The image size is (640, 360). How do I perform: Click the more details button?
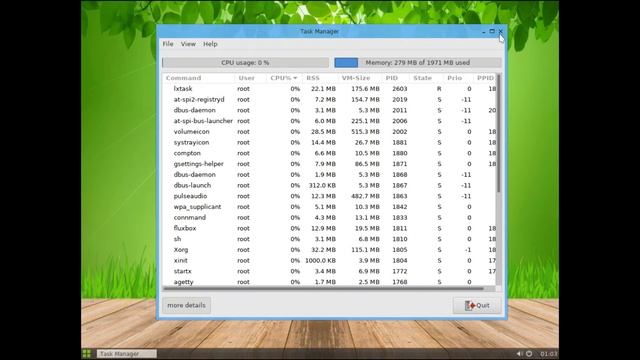187,305
